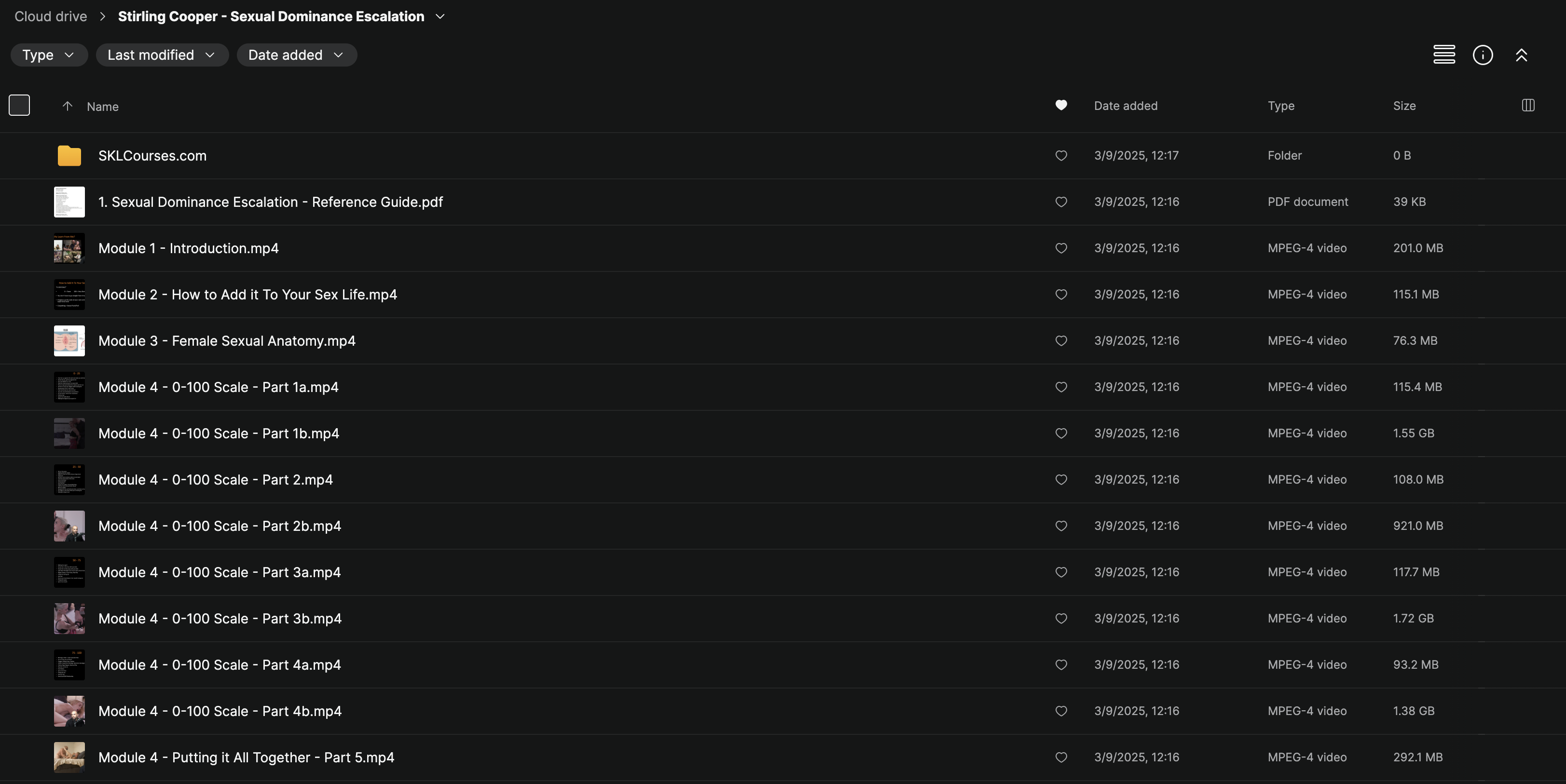Click the double-chevron collapse icon
Viewport: 1566px width, 784px height.
tap(1521, 54)
